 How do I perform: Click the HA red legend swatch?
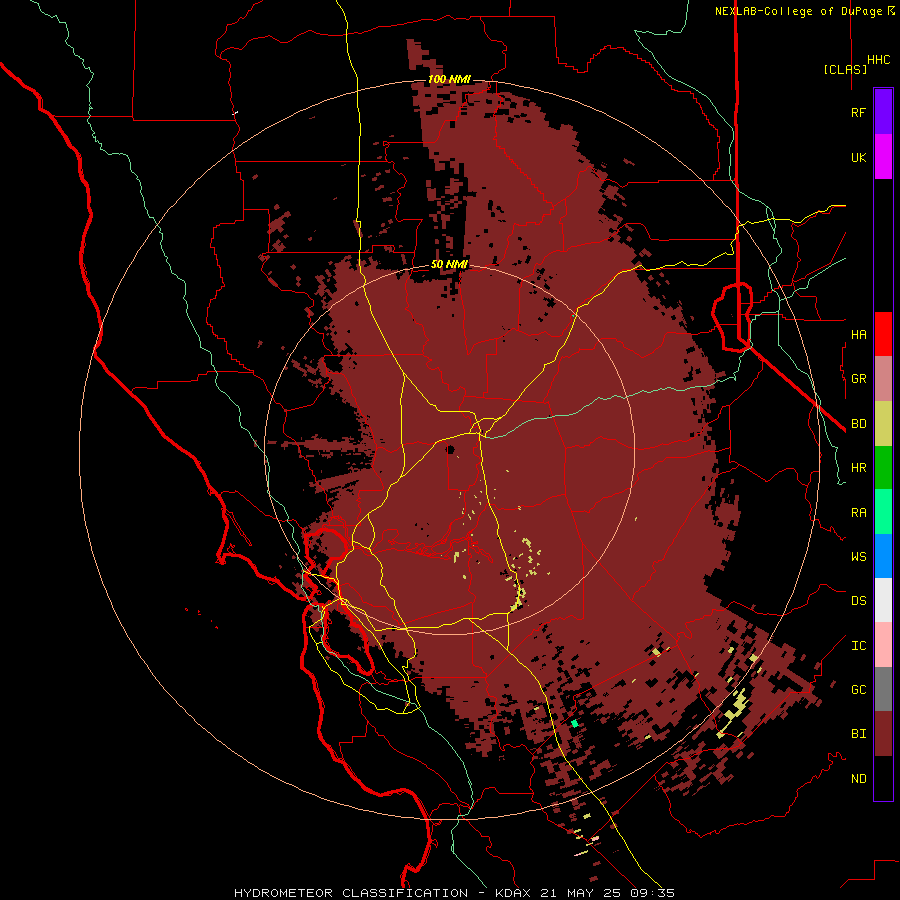883,334
